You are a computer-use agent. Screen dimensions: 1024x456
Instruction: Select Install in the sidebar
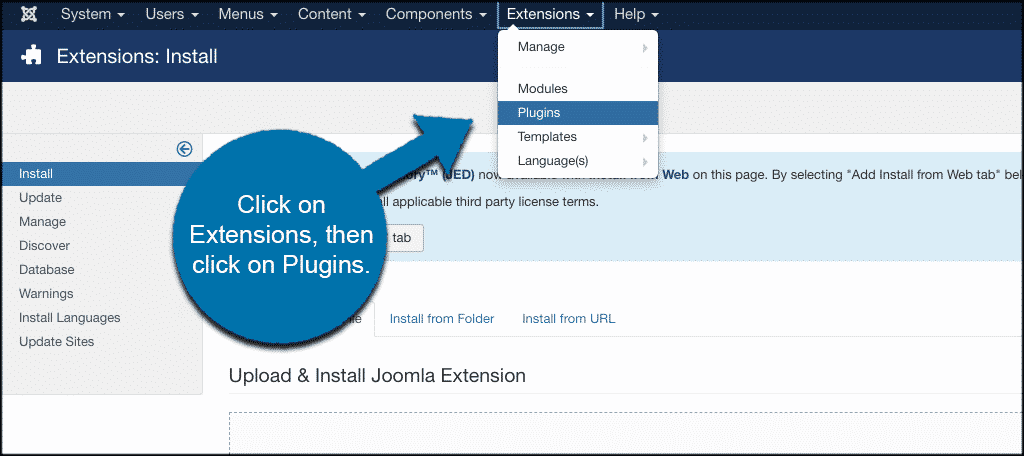click(x=101, y=174)
